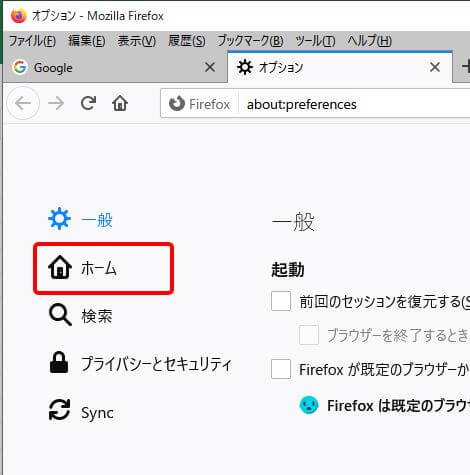470x475 pixels.
Task: Enable 前回のセッションを復元する checkbox
Action: [x=281, y=301]
